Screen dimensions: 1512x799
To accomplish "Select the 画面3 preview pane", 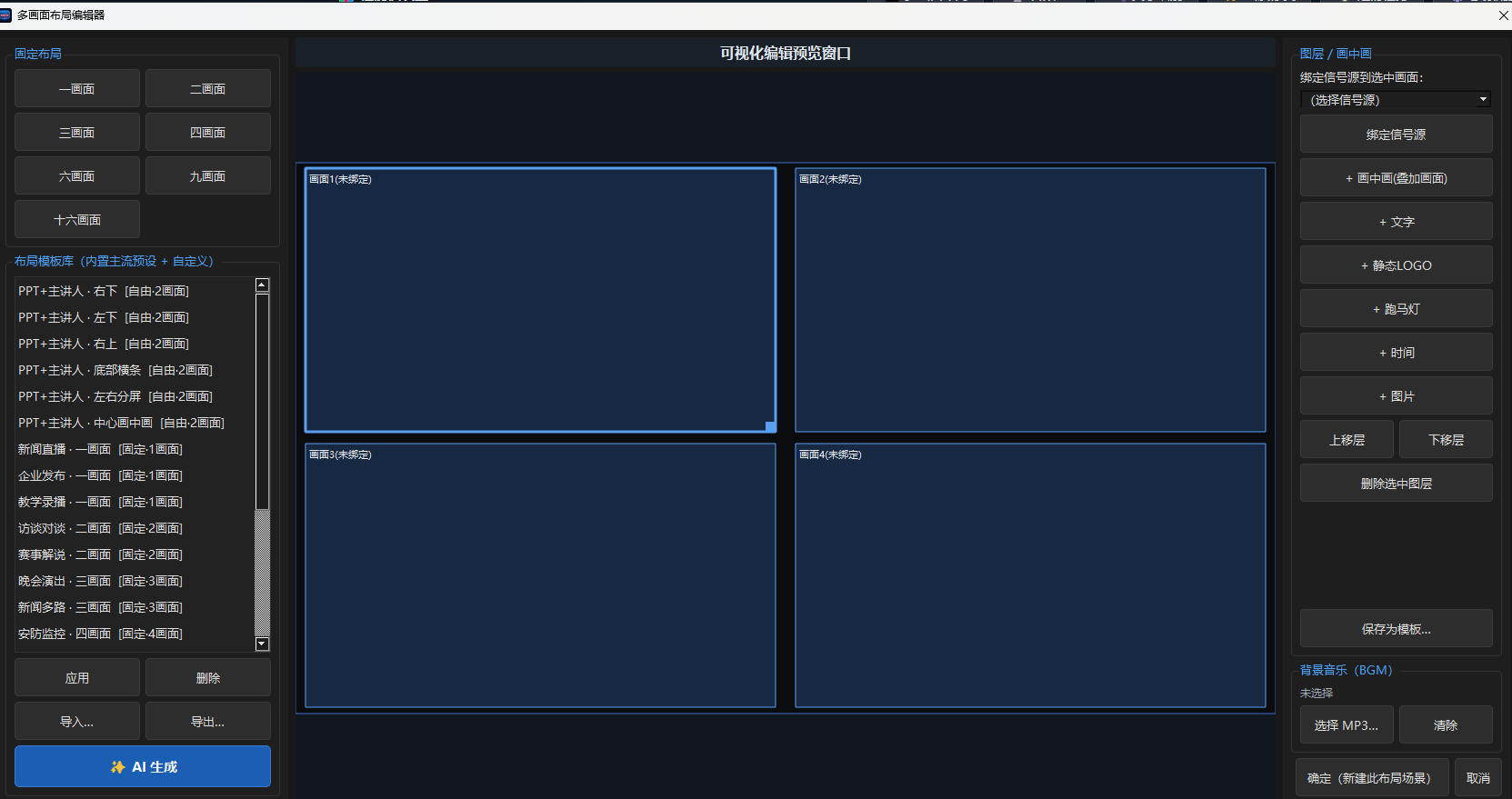I will (540, 575).
